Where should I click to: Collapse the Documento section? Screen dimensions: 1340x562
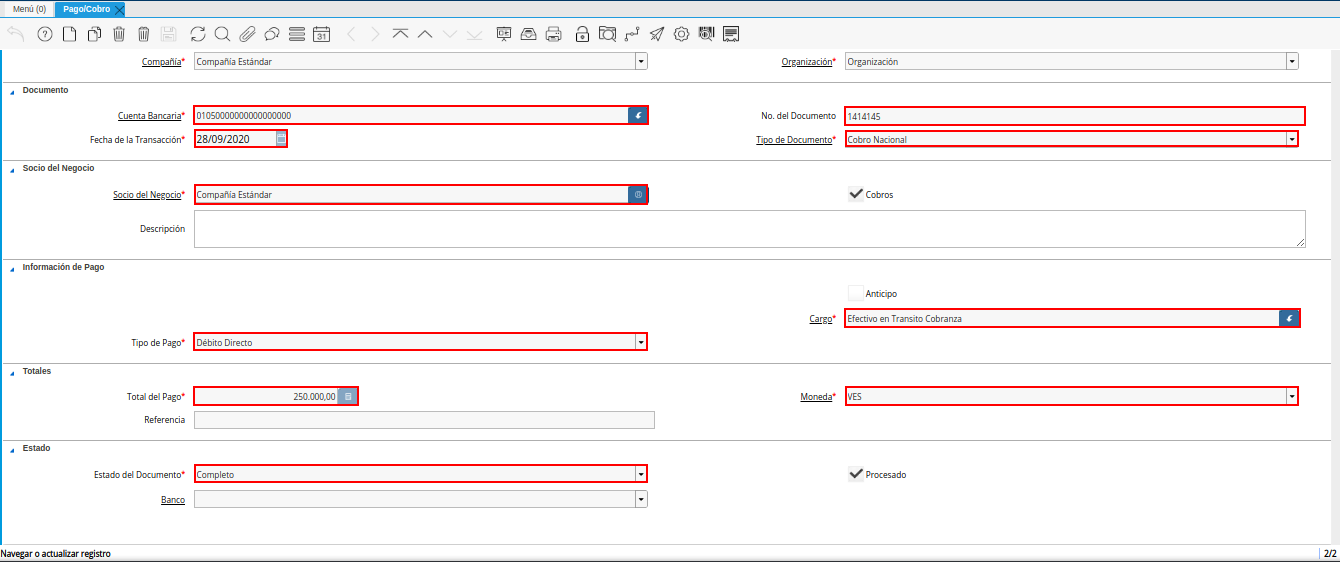pos(12,90)
